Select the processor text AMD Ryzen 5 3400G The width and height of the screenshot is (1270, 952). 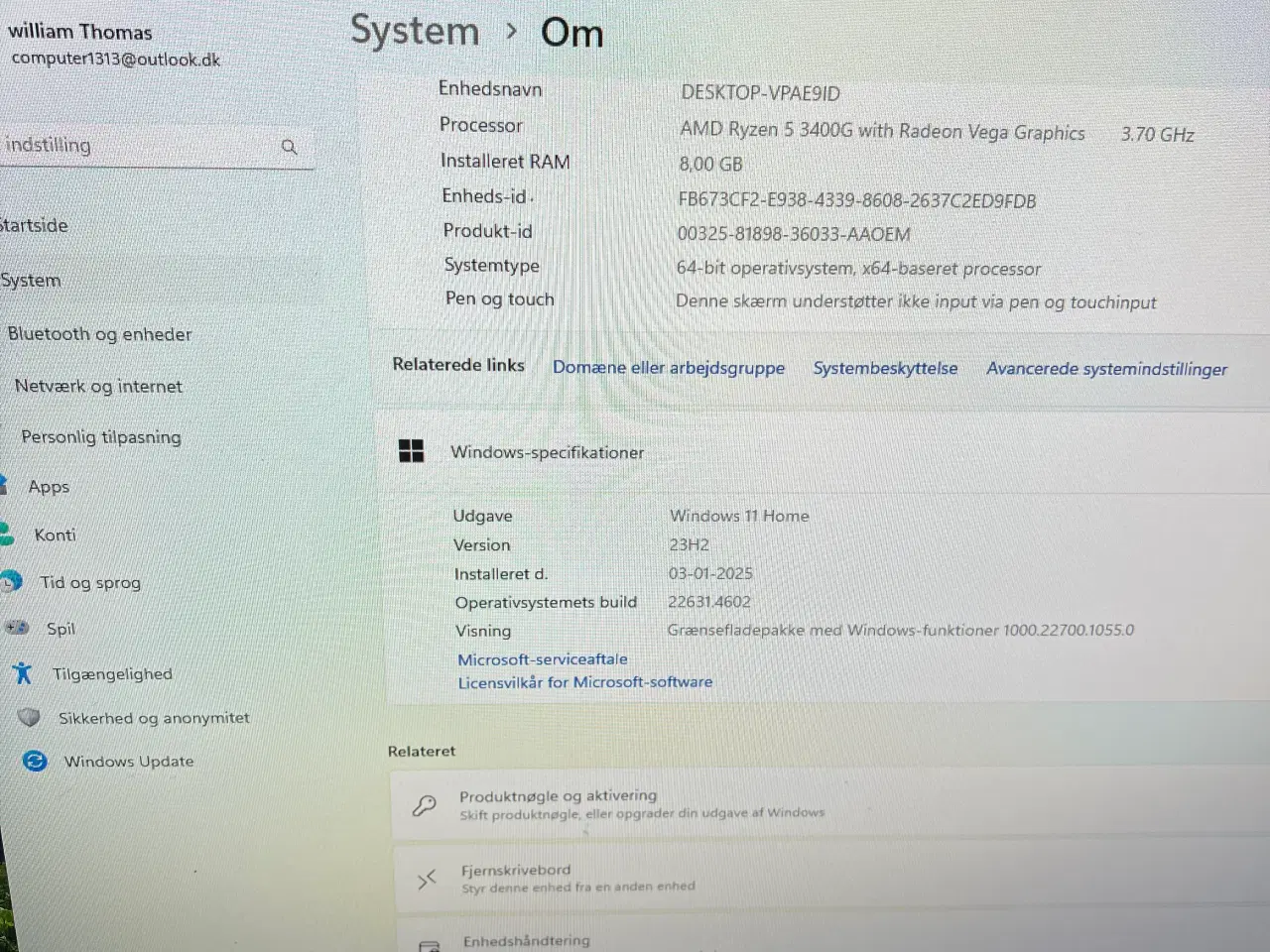click(x=882, y=131)
